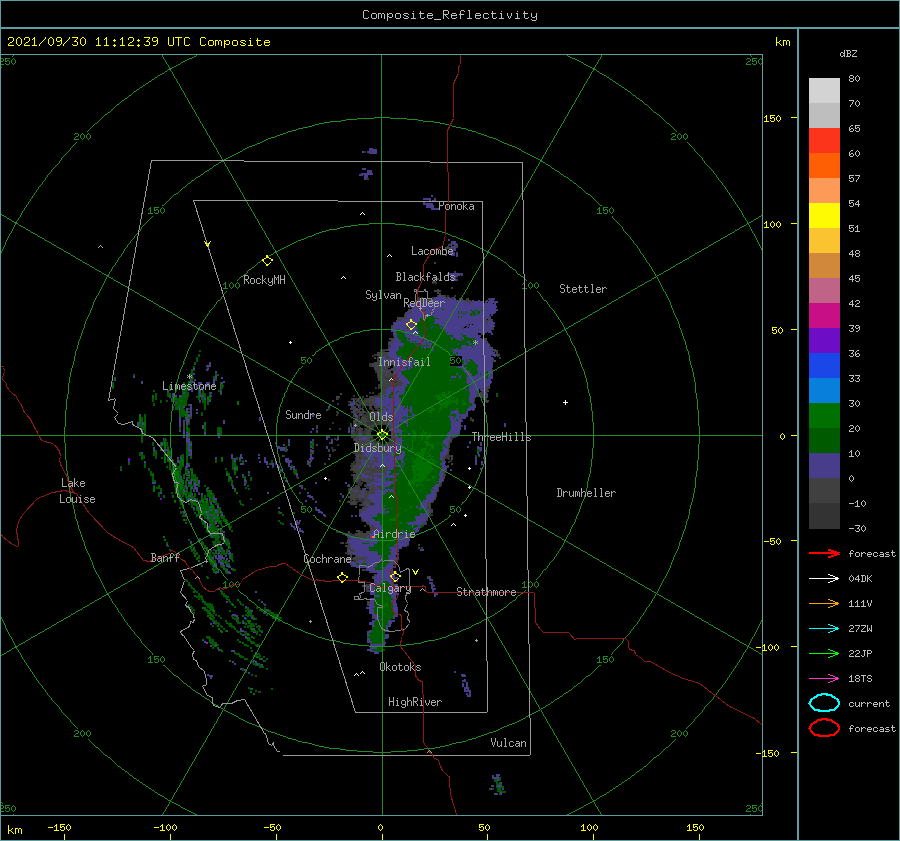This screenshot has height=841, width=900.
Task: Click the white 04DK arrow icon
Action: [x=824, y=579]
